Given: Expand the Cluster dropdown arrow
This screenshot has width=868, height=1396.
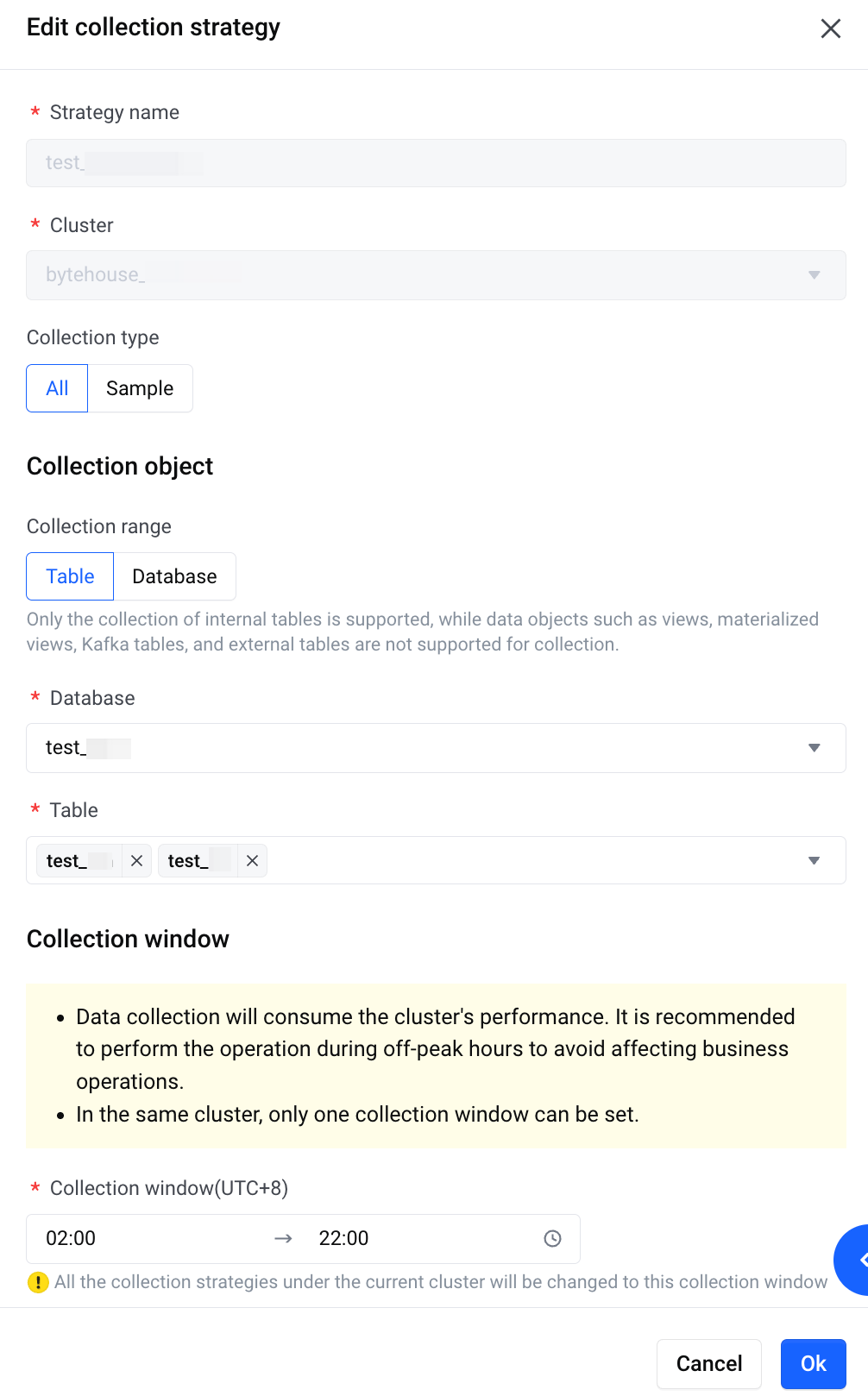Looking at the screenshot, I should pyautogui.click(x=814, y=275).
